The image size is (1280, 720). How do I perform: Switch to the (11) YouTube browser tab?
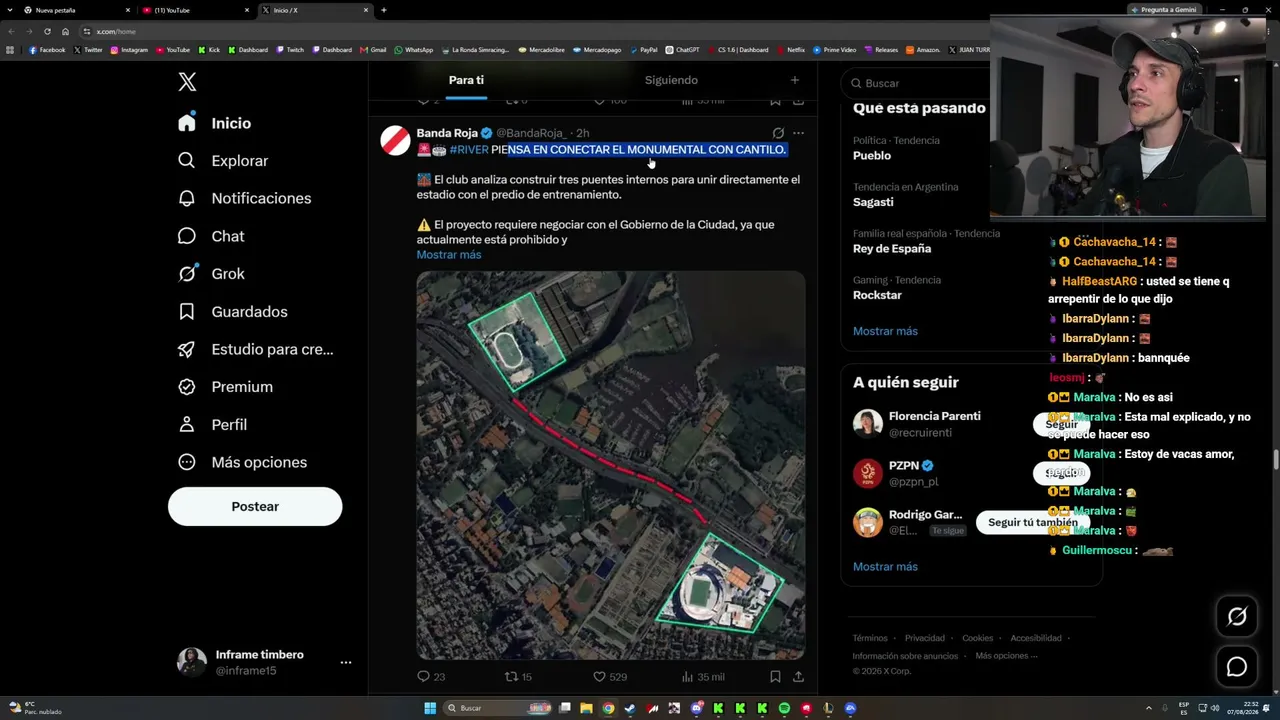coord(196,10)
